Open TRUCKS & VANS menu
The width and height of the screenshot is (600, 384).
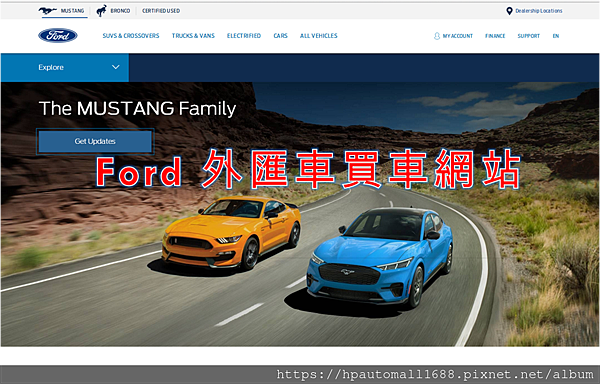point(193,36)
